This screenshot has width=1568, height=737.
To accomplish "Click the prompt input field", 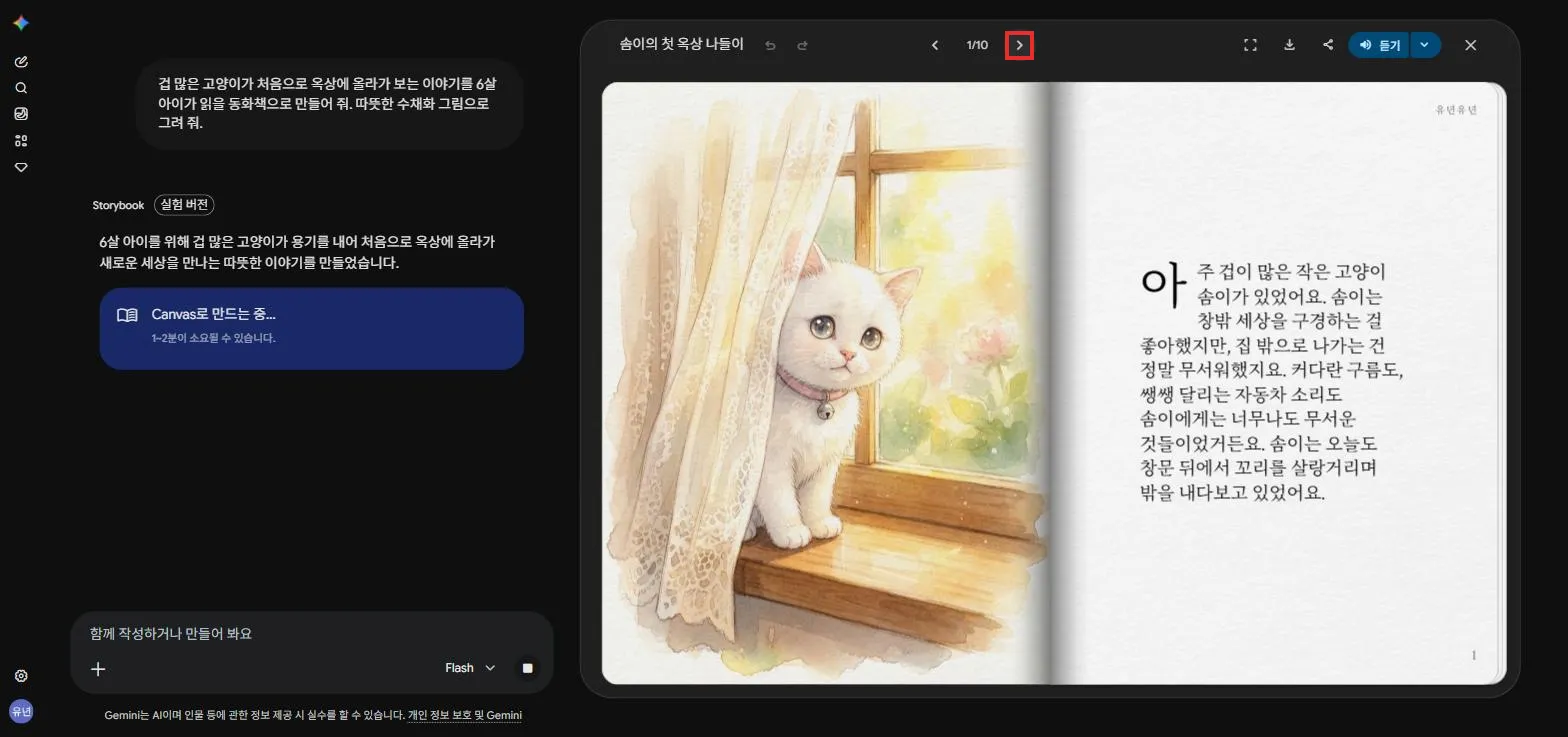I will [x=311, y=633].
